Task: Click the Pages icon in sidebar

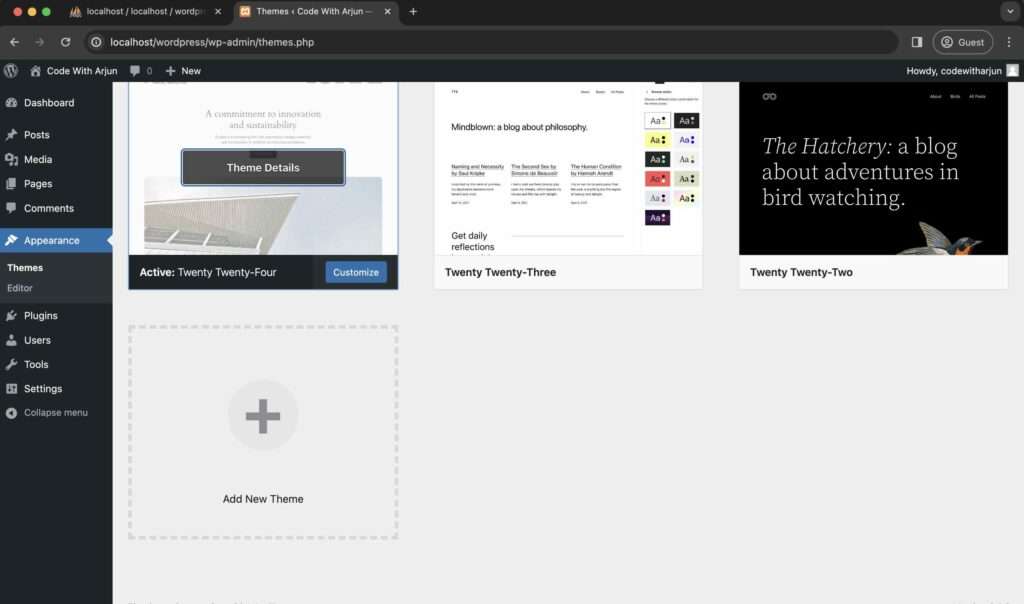Action: click(11, 183)
